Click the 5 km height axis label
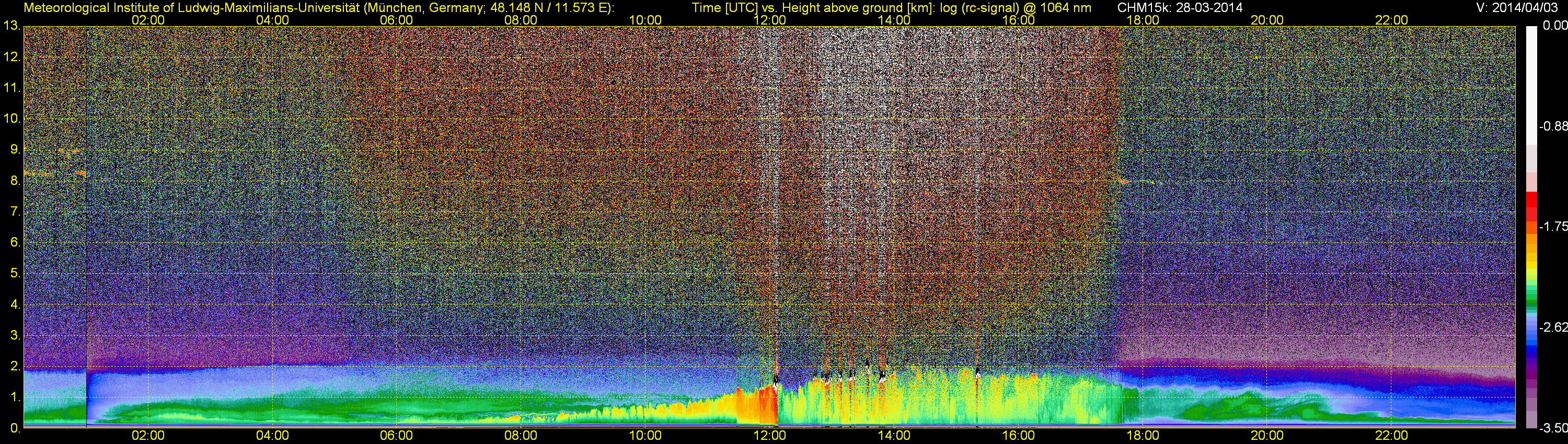Screen dimensions: 1568x444 tap(15, 274)
